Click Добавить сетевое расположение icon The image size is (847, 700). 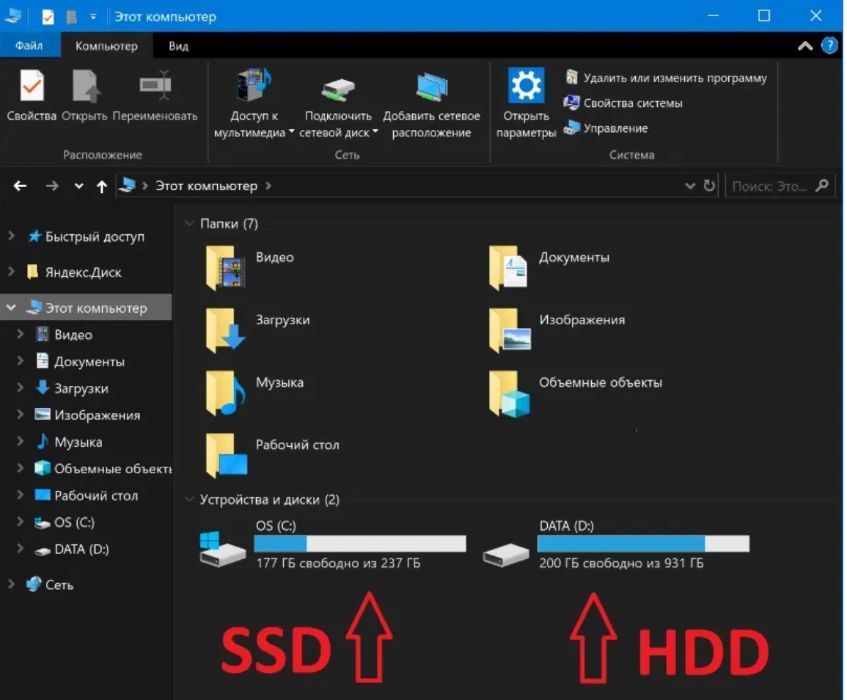pyautogui.click(x=432, y=87)
